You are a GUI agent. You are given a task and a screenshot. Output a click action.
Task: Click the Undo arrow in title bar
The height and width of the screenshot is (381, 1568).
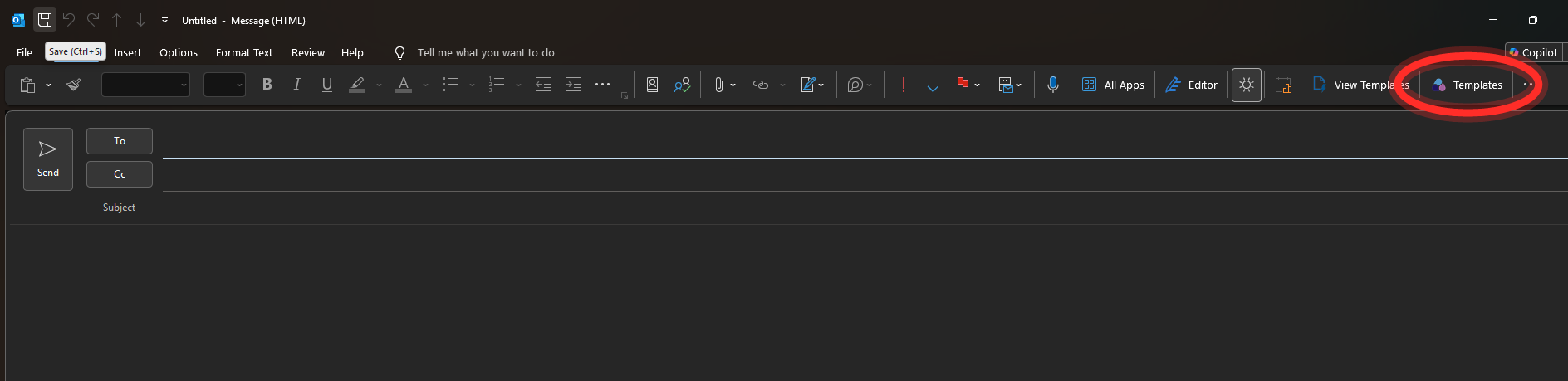point(69,20)
